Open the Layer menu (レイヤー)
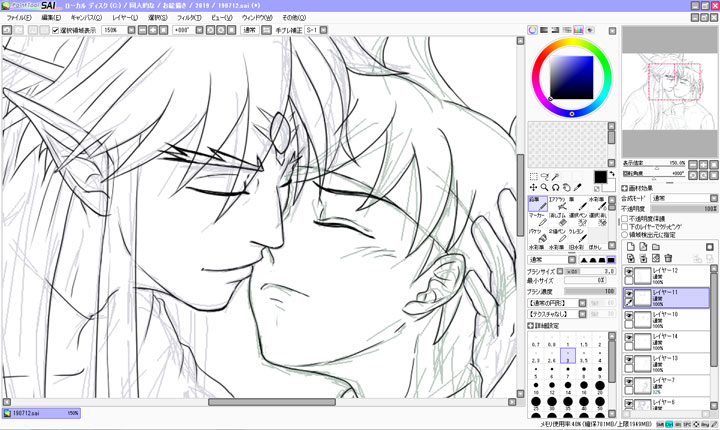Screen dimensions: 720x430 pyautogui.click(x=125, y=17)
